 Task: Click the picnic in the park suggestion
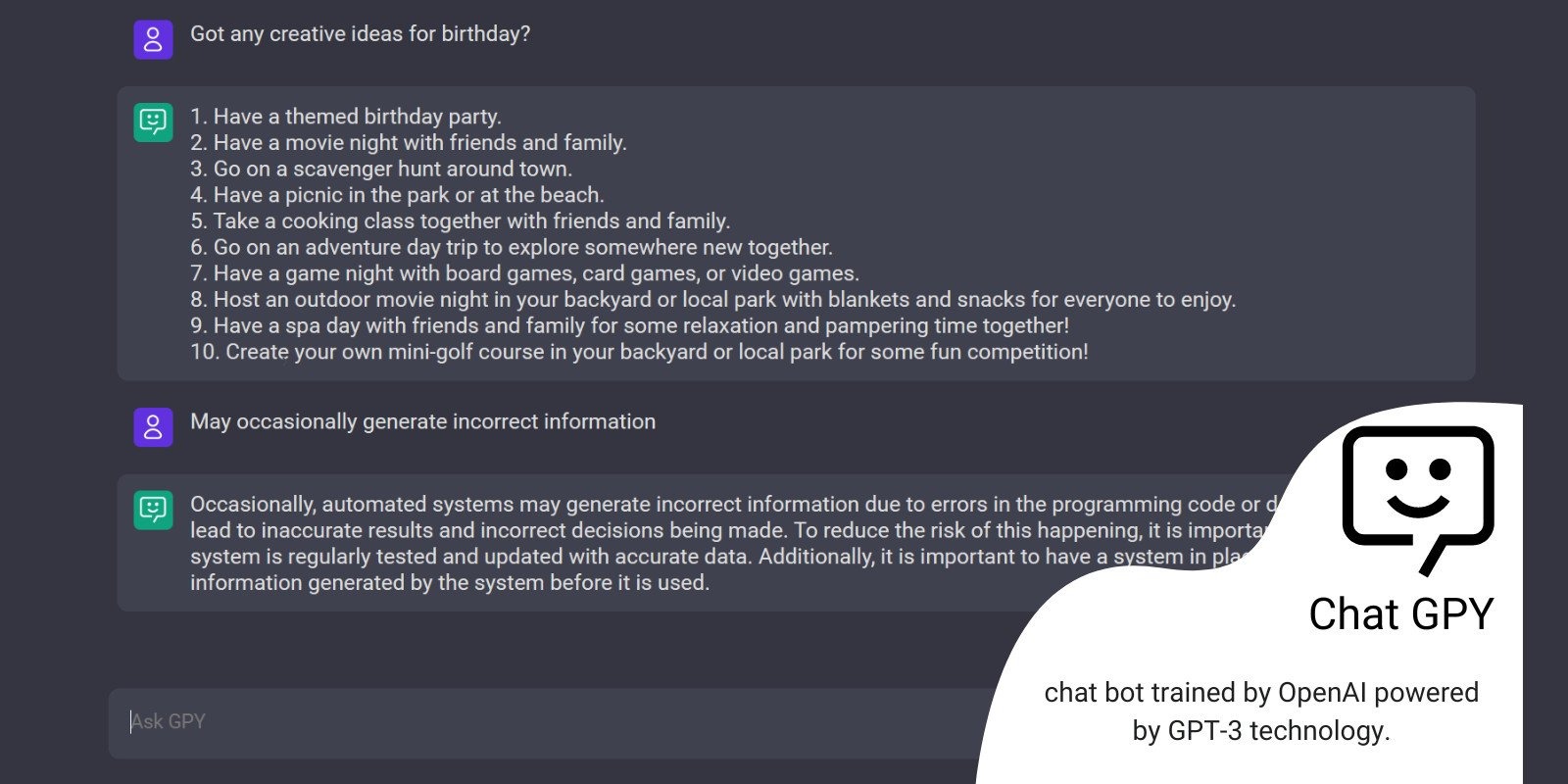[397, 195]
